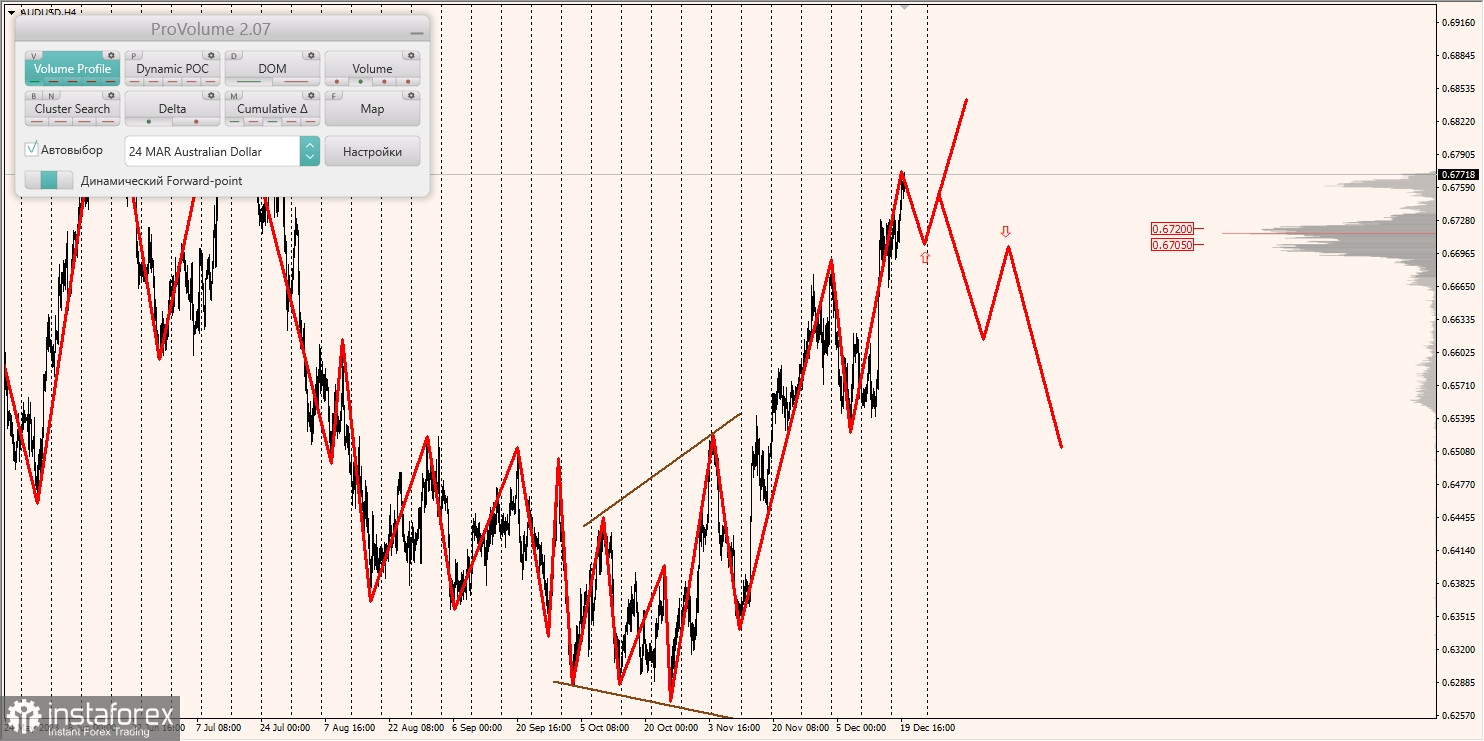Click the 19 Dec 16:00 time axis label
The height and width of the screenshot is (741, 1484).
point(927,728)
